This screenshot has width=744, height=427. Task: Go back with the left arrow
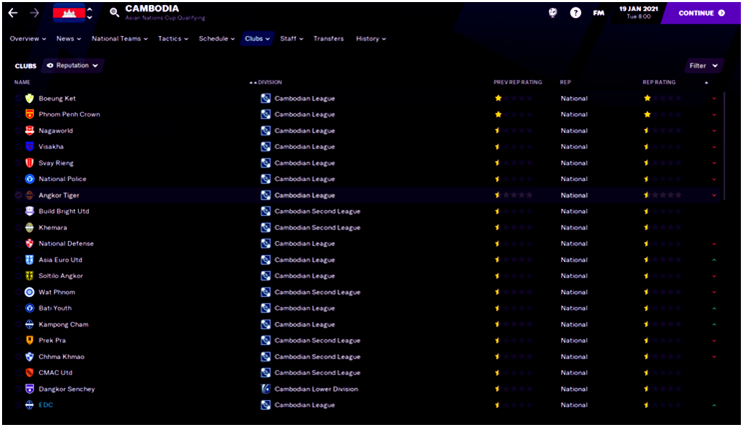click(x=13, y=13)
